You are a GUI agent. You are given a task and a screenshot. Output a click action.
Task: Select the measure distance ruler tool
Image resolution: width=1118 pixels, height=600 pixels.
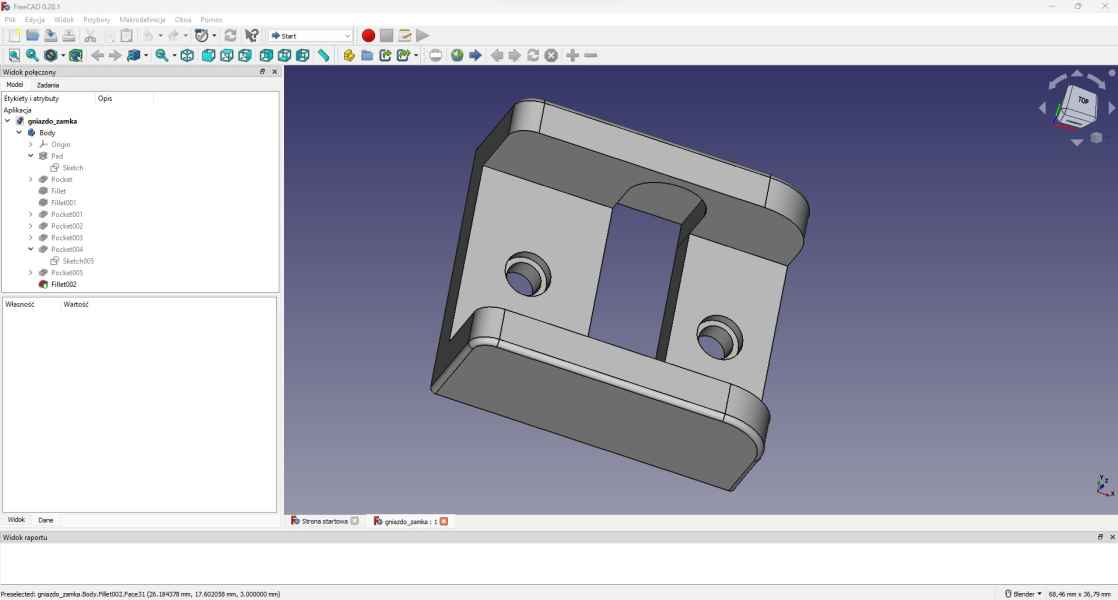tap(324, 55)
